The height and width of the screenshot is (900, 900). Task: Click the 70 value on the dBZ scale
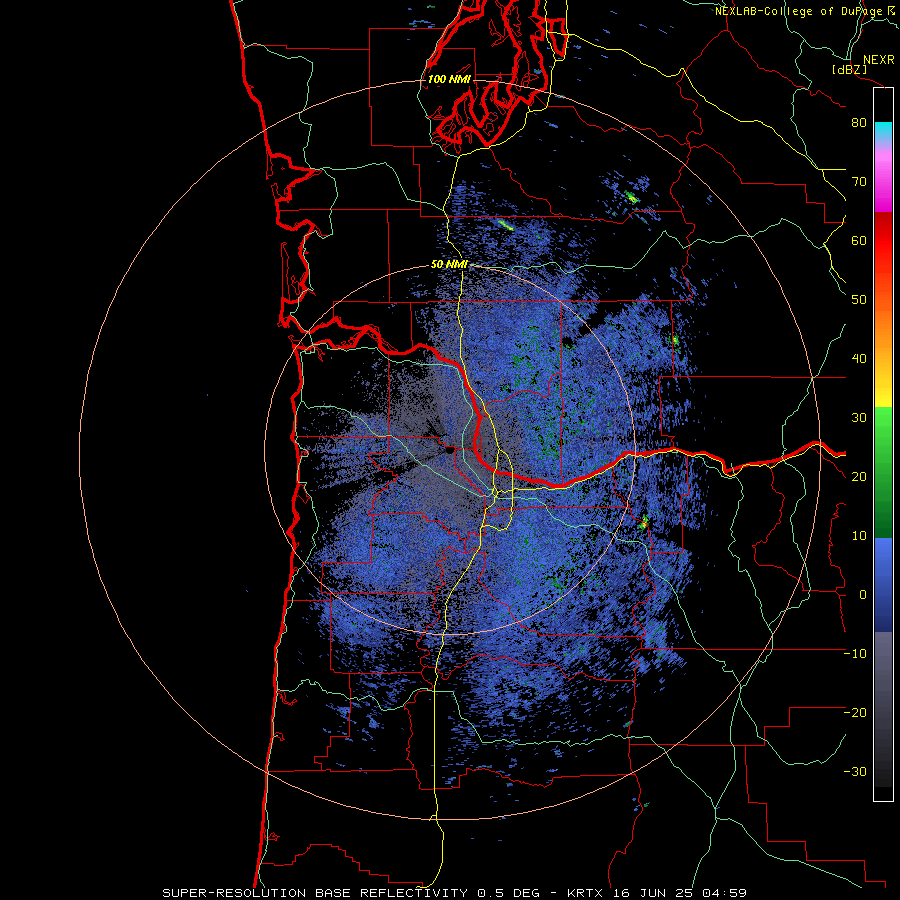tap(859, 181)
